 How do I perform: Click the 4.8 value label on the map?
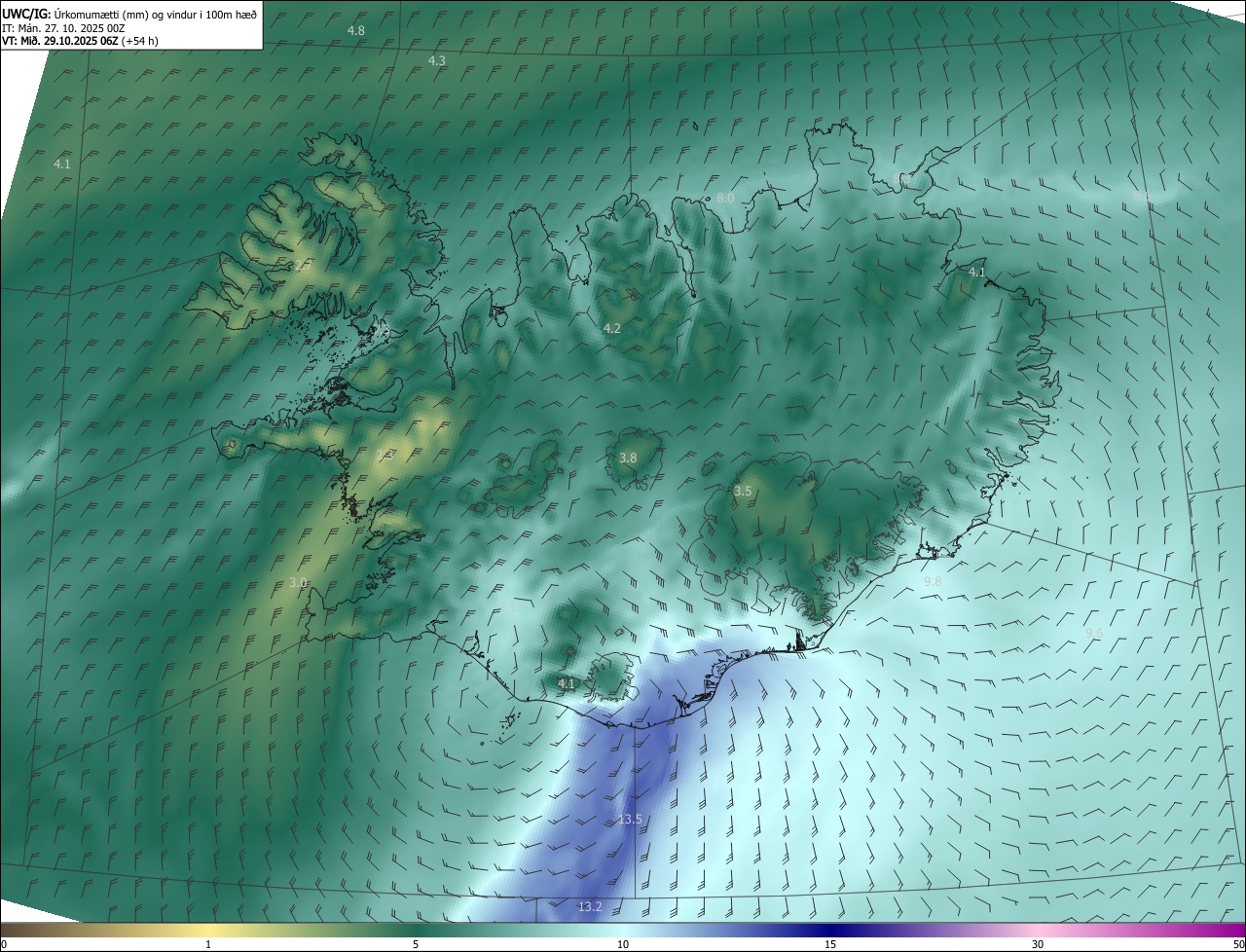(x=356, y=30)
